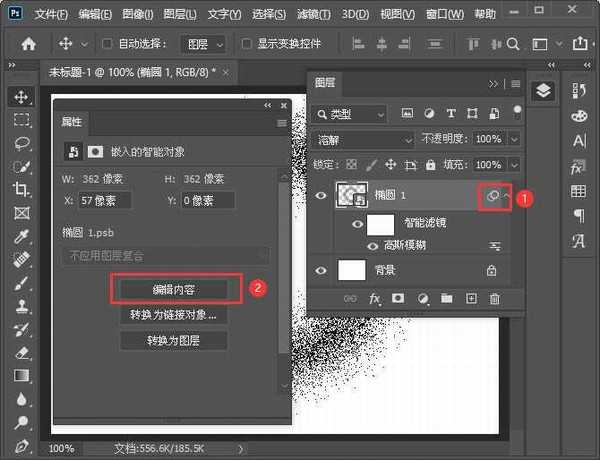Hide the 智能滤镜 eye icon
The image size is (600, 460).
point(357,223)
